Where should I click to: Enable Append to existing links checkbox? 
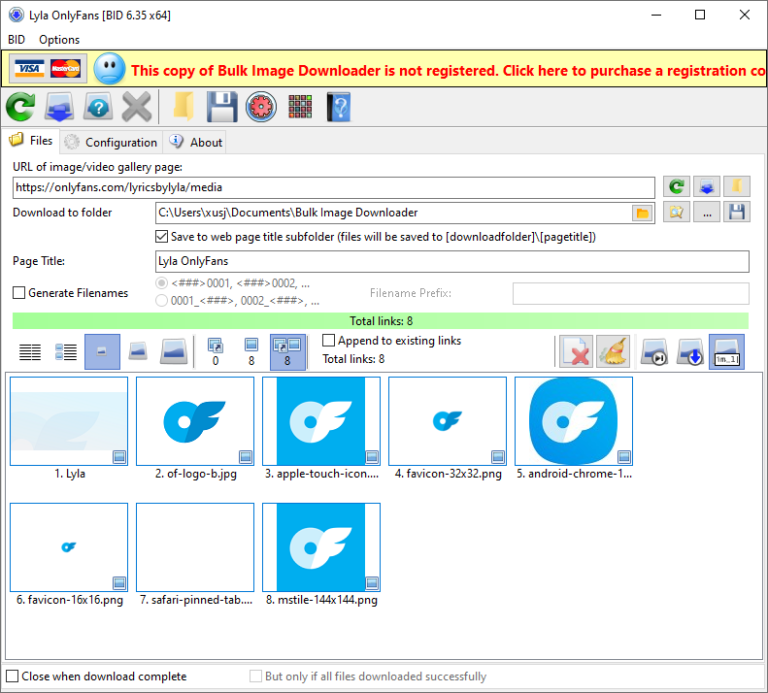329,341
